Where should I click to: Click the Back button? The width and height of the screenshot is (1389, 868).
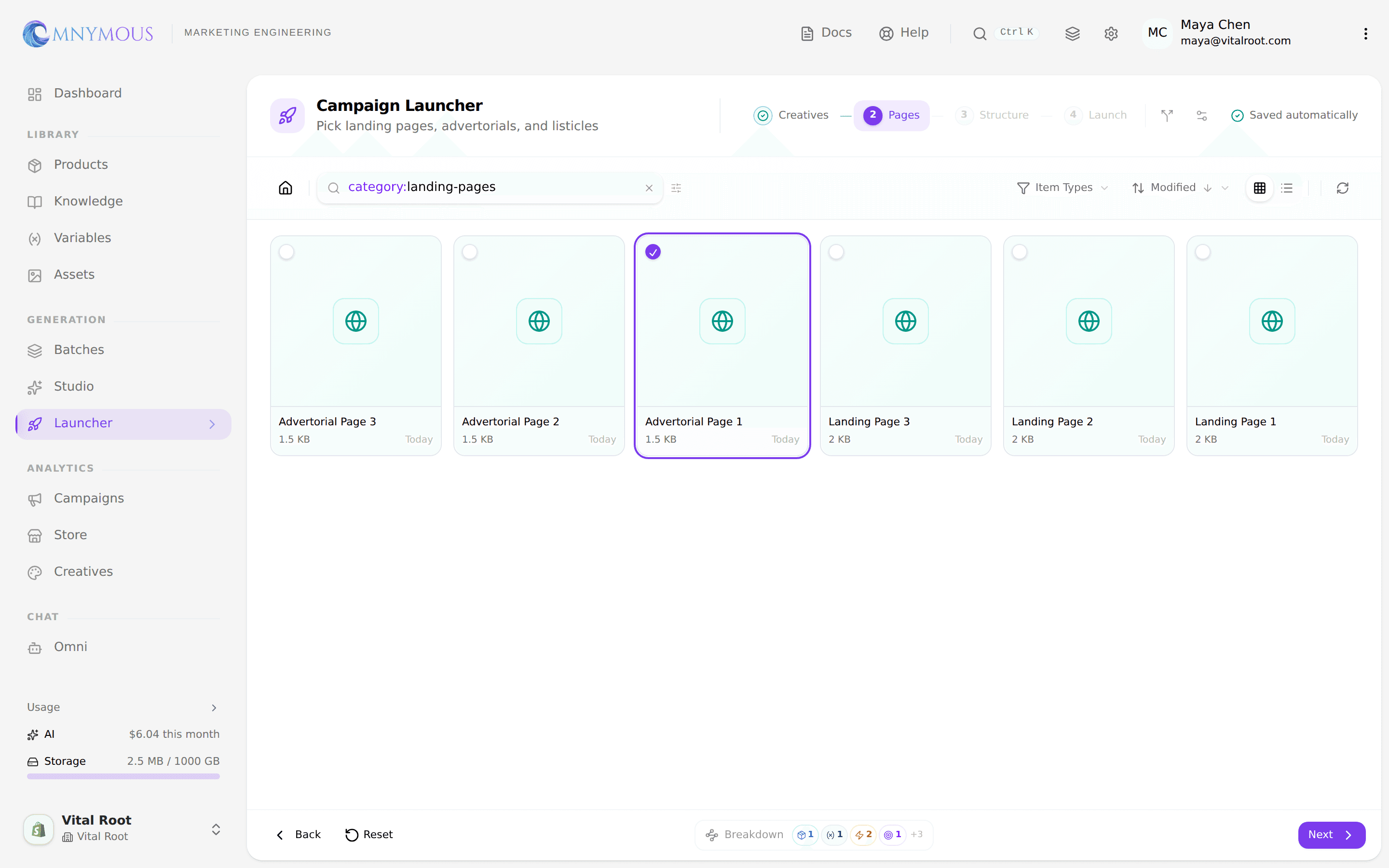[299, 835]
